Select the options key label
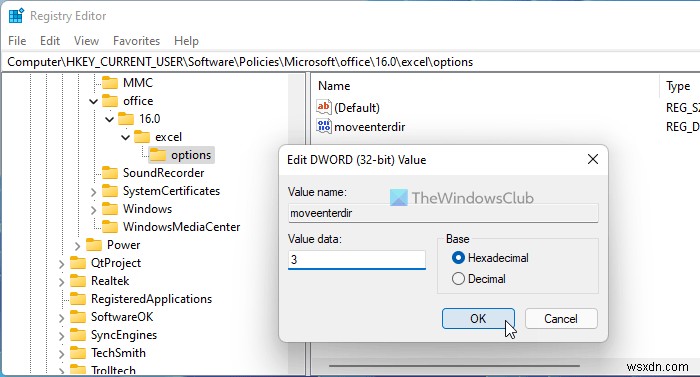The image size is (700, 377). pos(191,155)
